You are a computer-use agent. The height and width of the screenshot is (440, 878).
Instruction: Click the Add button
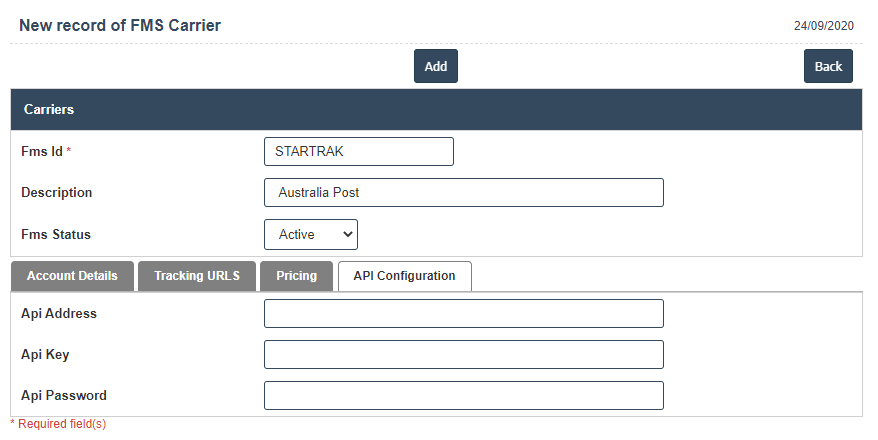435,66
